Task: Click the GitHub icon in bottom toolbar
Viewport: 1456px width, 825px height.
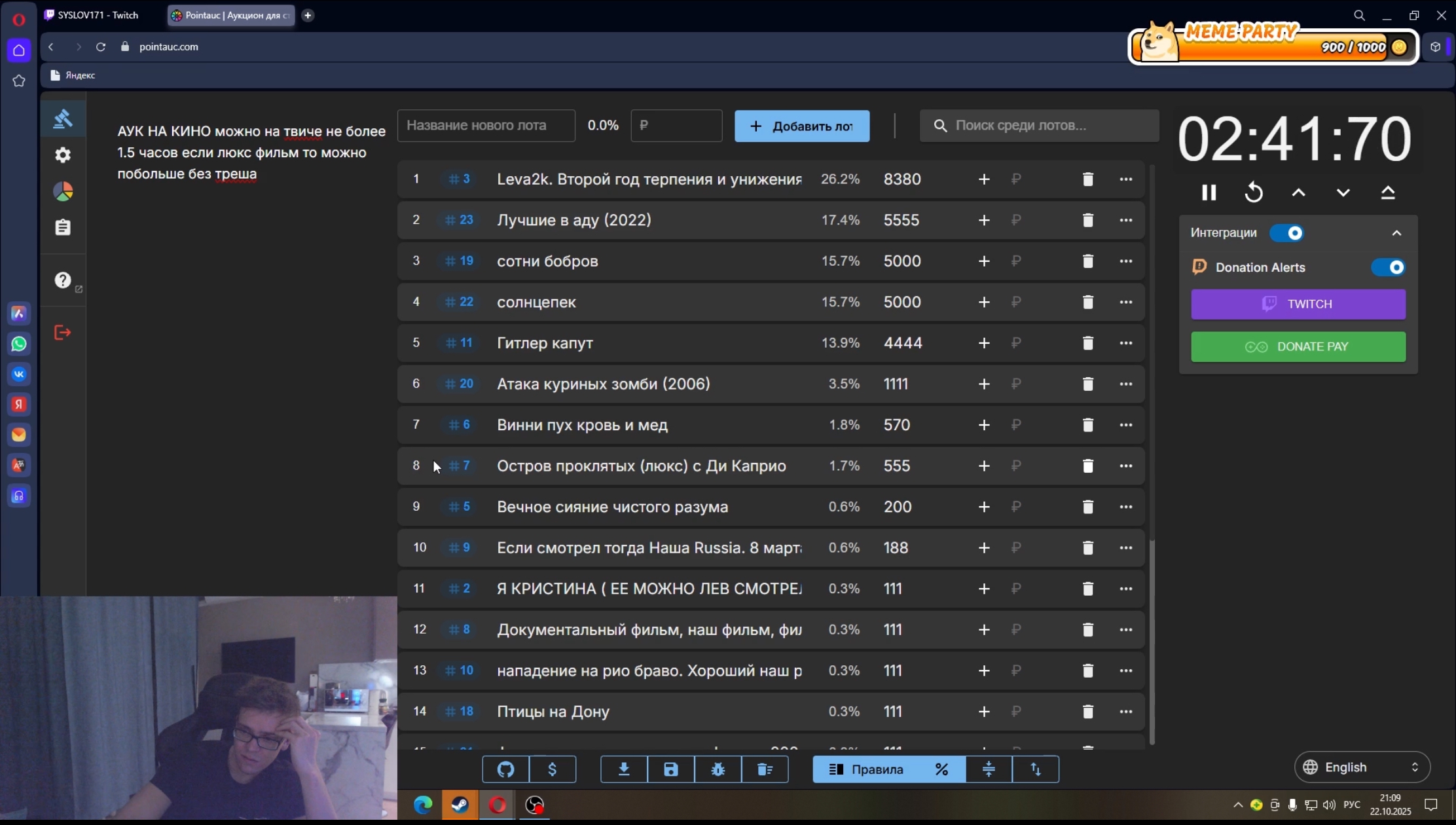Action: 505,769
